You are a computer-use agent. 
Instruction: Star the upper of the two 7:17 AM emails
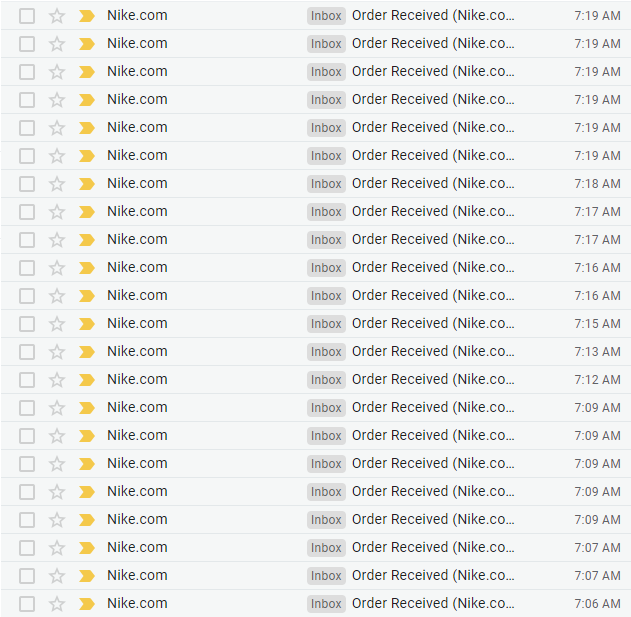click(57, 212)
